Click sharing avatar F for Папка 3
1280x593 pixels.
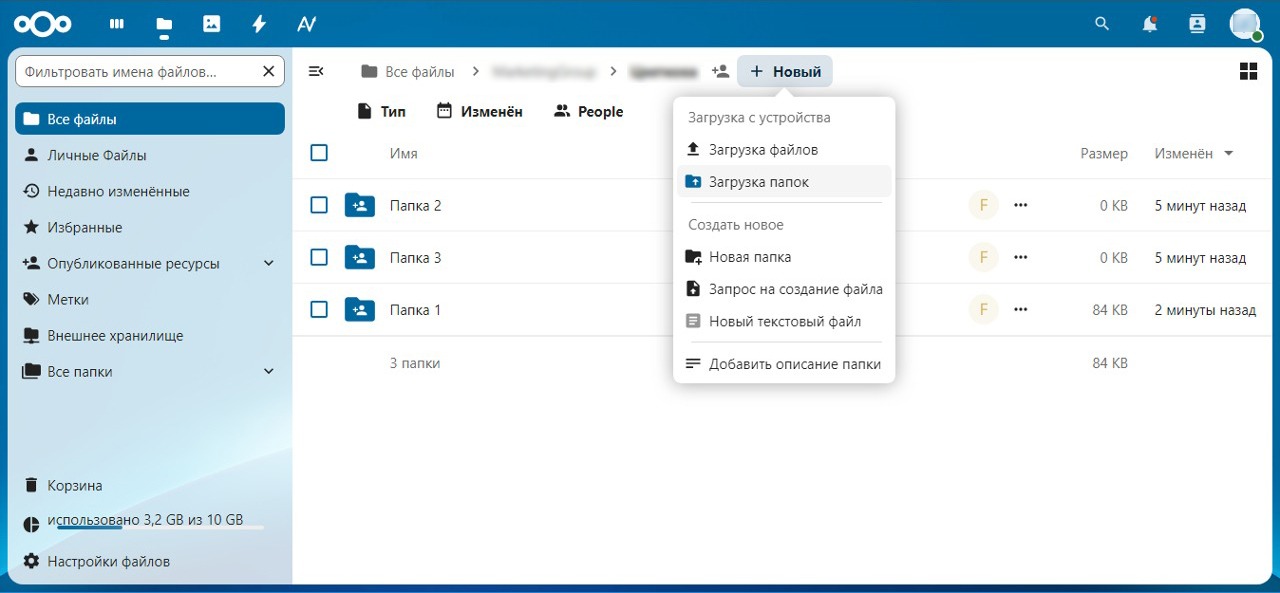[983, 257]
